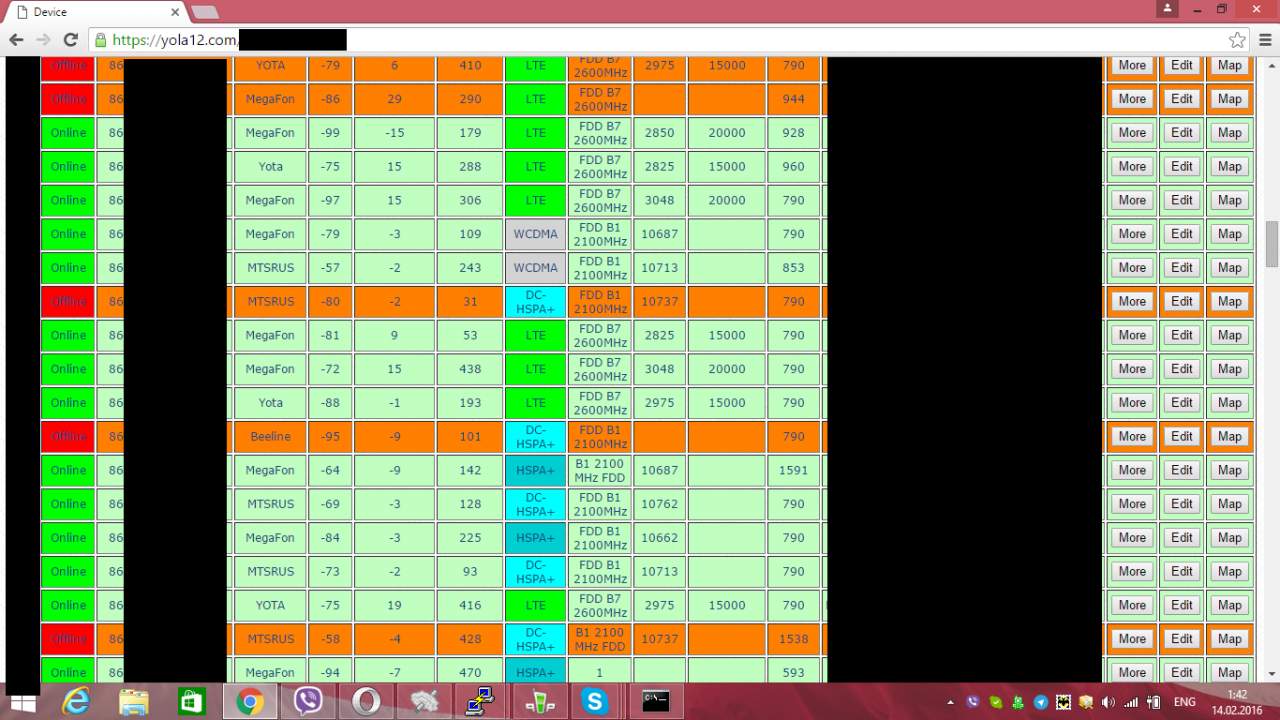The image size is (1280, 720).
Task: Edit the MTSRUS -73 row
Action: (1182, 571)
